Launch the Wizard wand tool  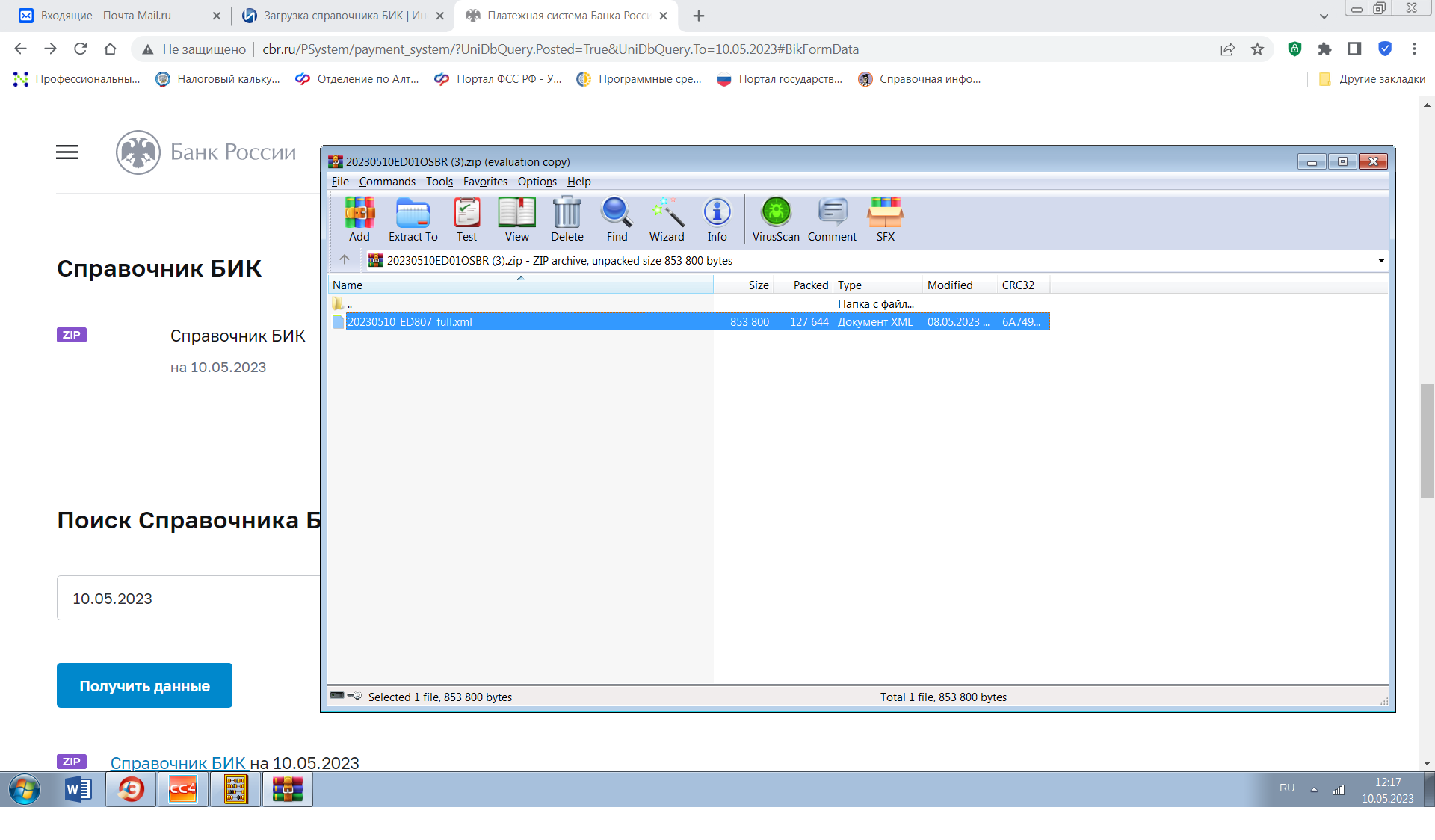point(667,219)
